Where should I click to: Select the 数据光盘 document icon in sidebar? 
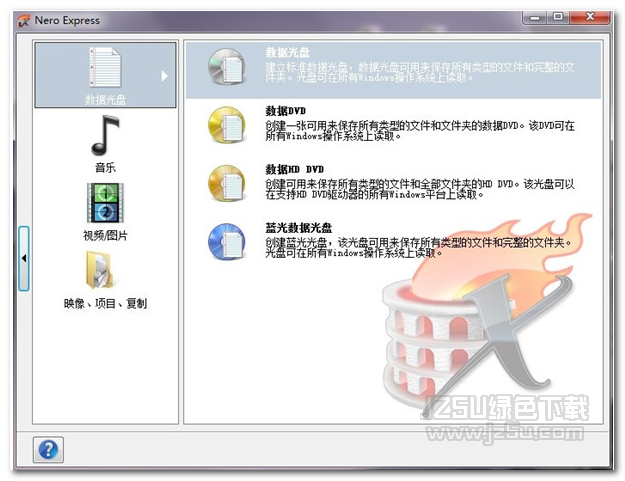click(105, 67)
